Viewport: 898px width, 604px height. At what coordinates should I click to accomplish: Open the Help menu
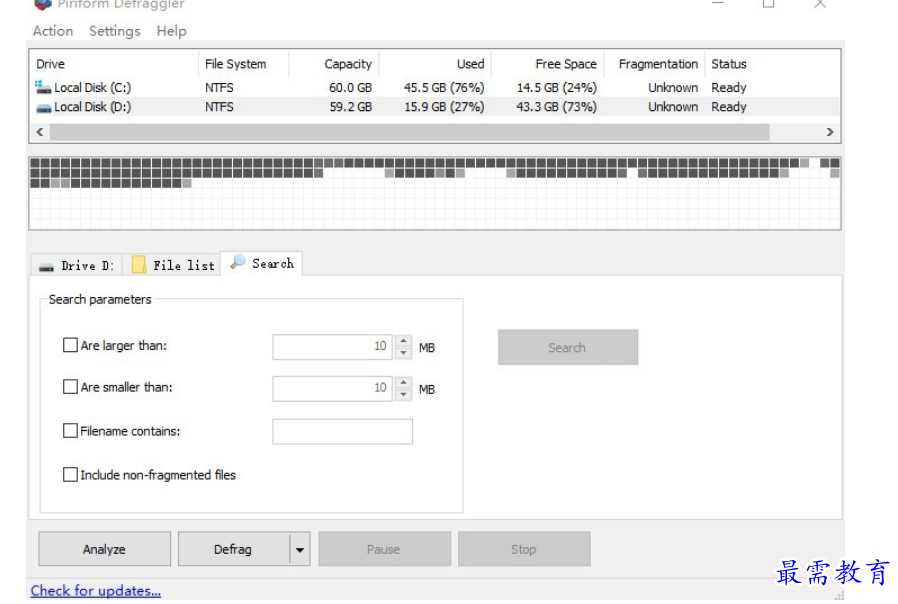(171, 31)
